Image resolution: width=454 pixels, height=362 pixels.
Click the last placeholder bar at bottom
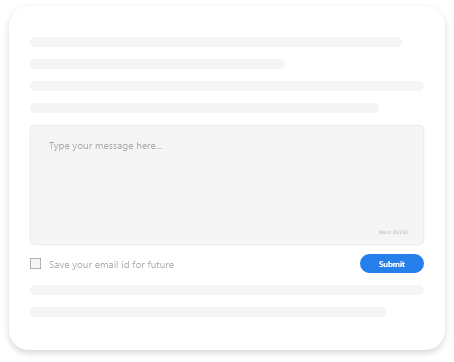tap(208, 312)
